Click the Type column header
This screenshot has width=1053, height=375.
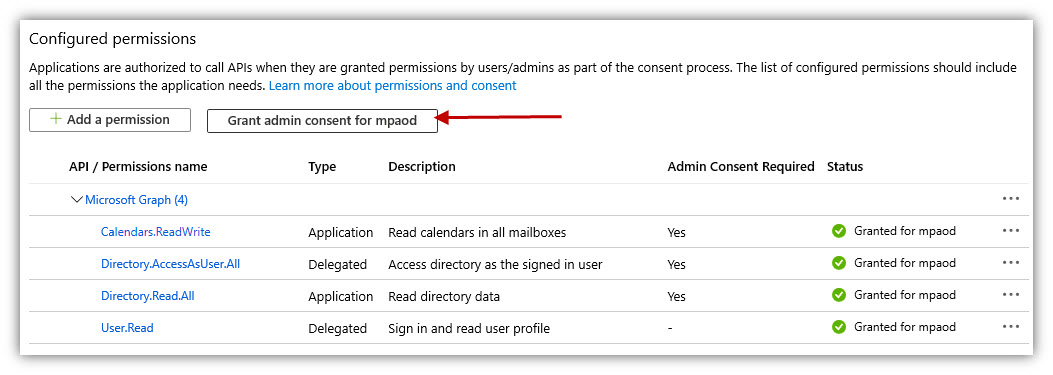322,167
